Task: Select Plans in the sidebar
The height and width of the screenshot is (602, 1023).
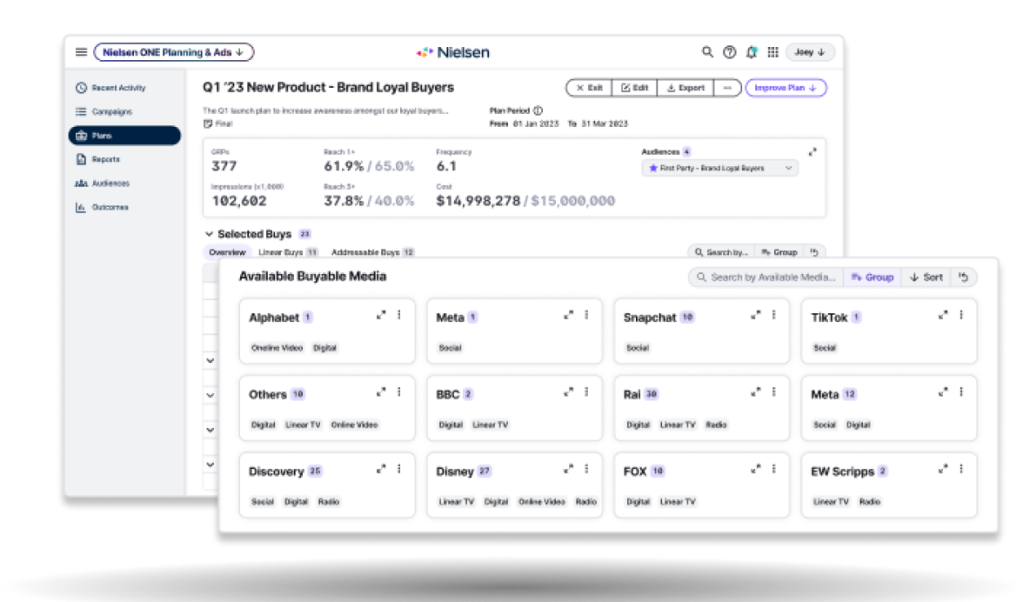Action: point(125,136)
